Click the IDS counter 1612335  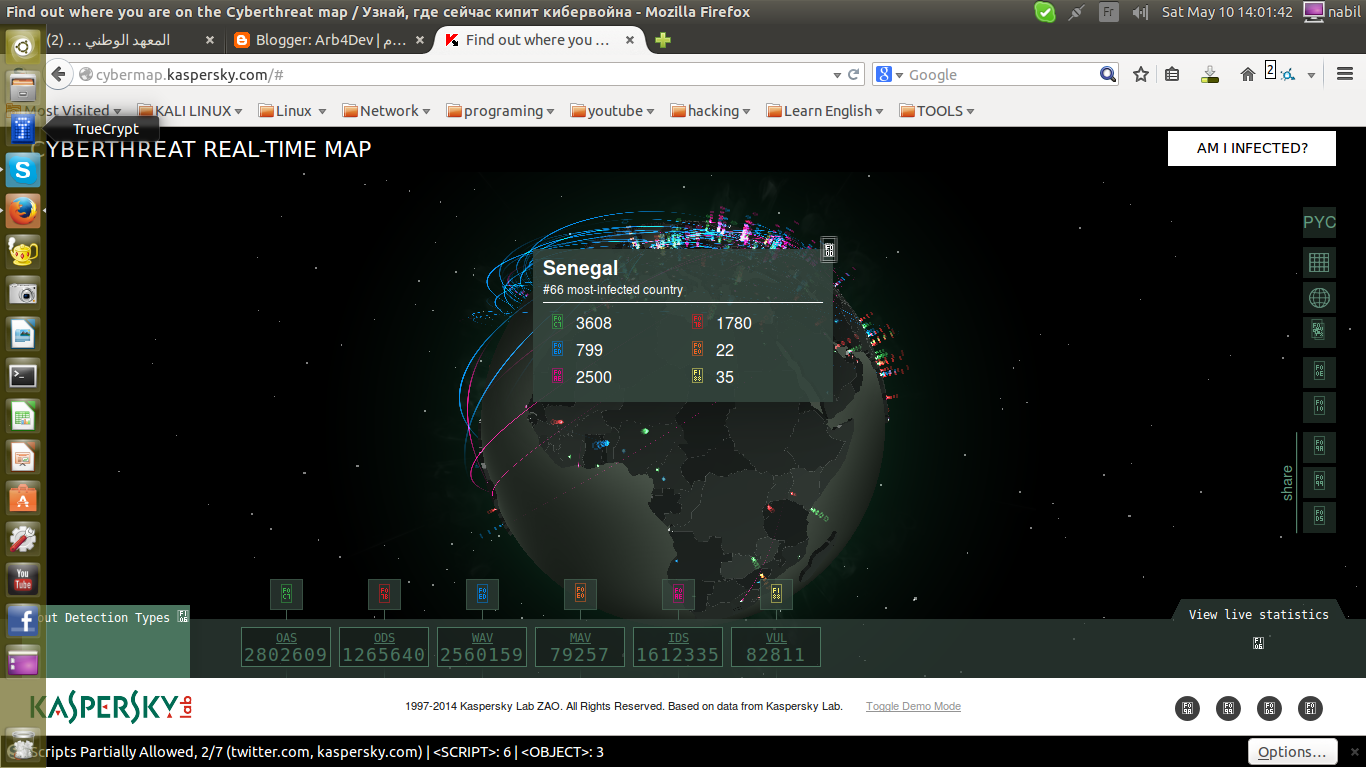(x=678, y=647)
